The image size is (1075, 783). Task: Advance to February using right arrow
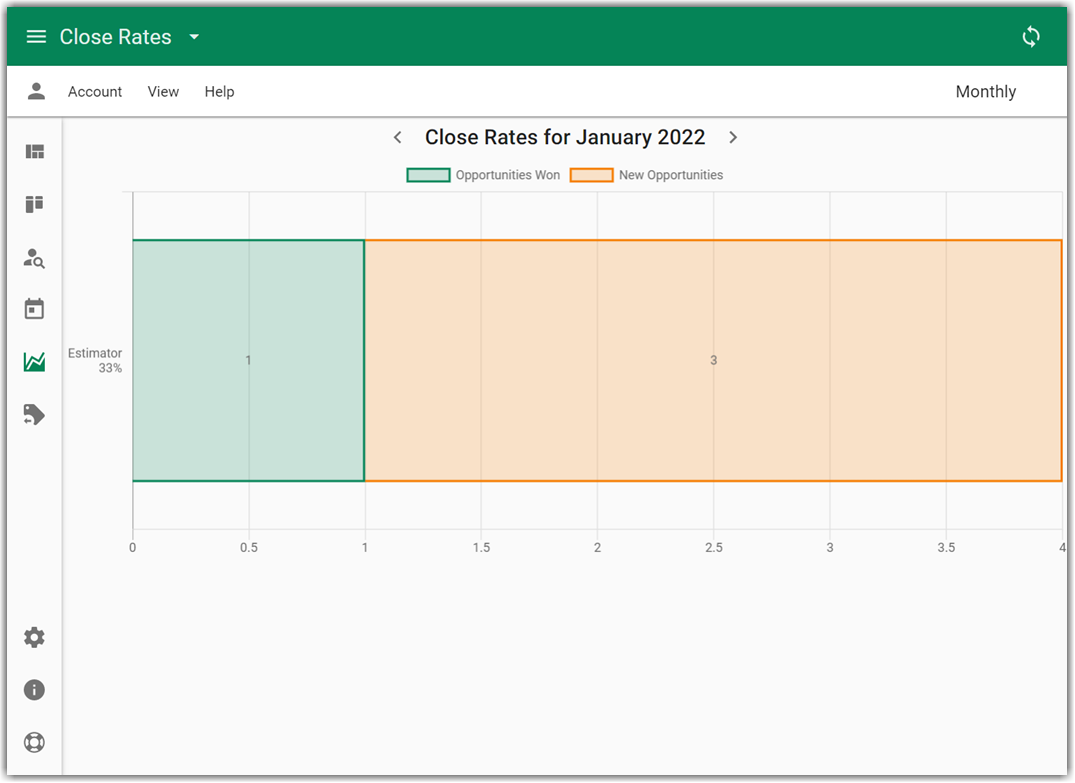pos(733,137)
